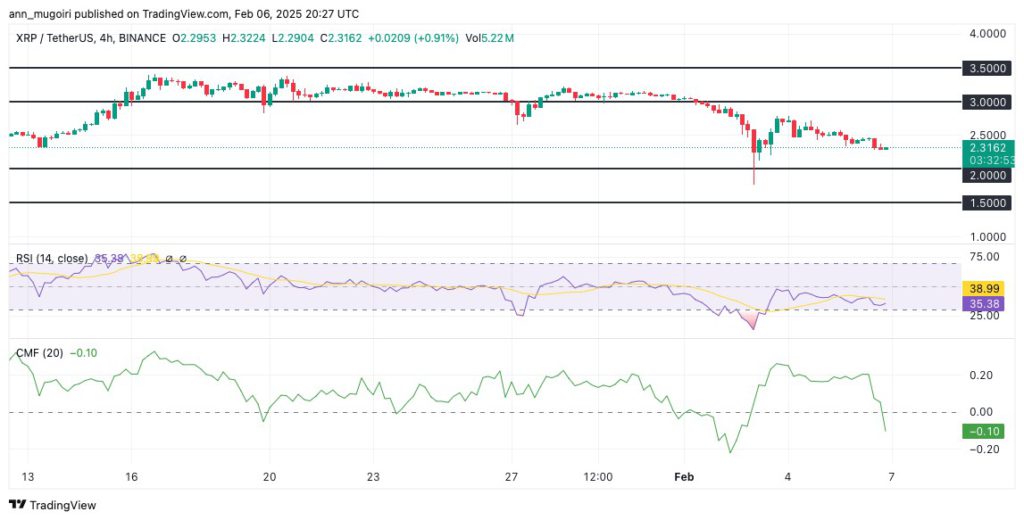This screenshot has height=520, width=1024.
Task: Click the 4.0000 price axis label
Action: click(x=988, y=33)
